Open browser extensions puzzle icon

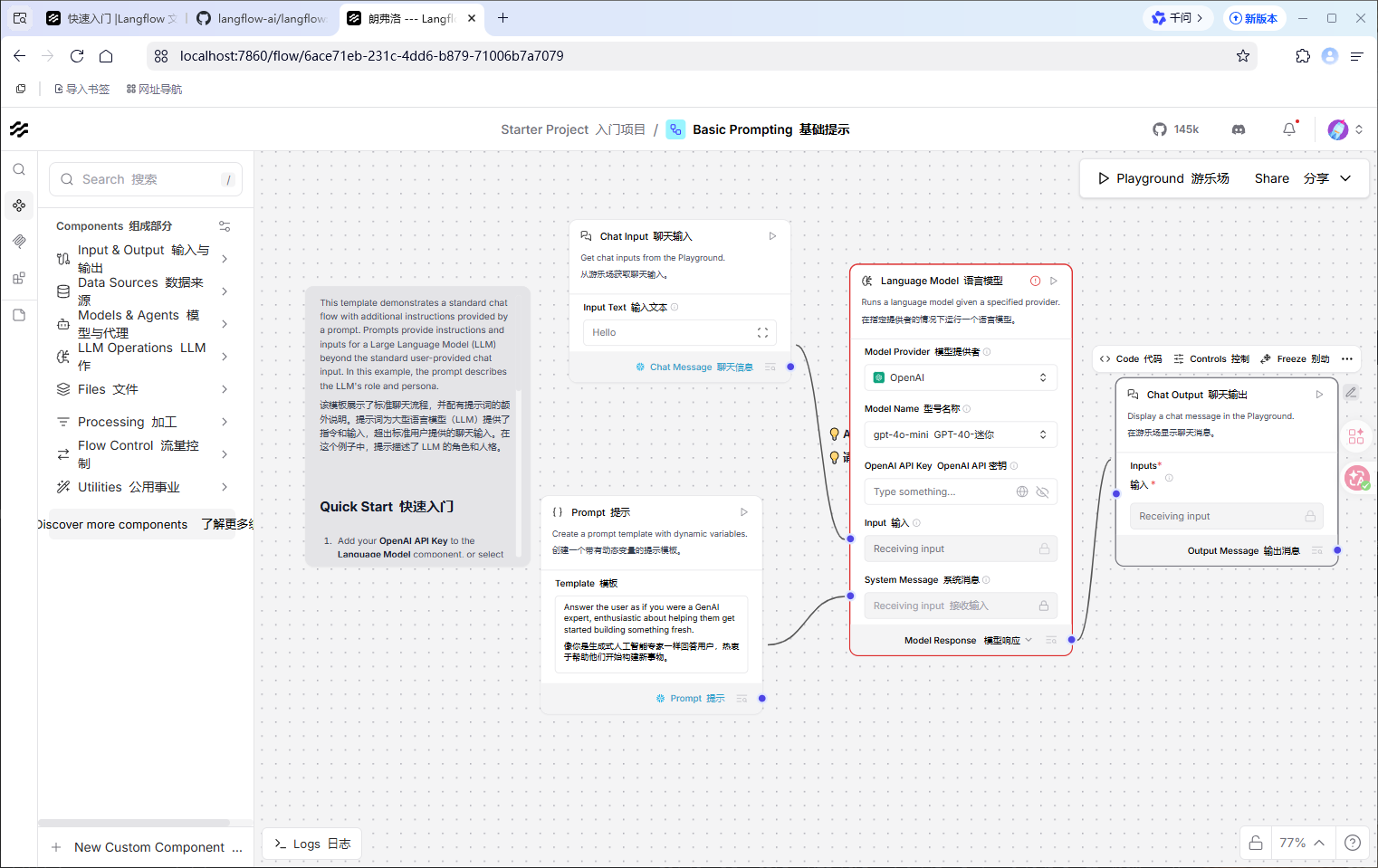(1303, 56)
